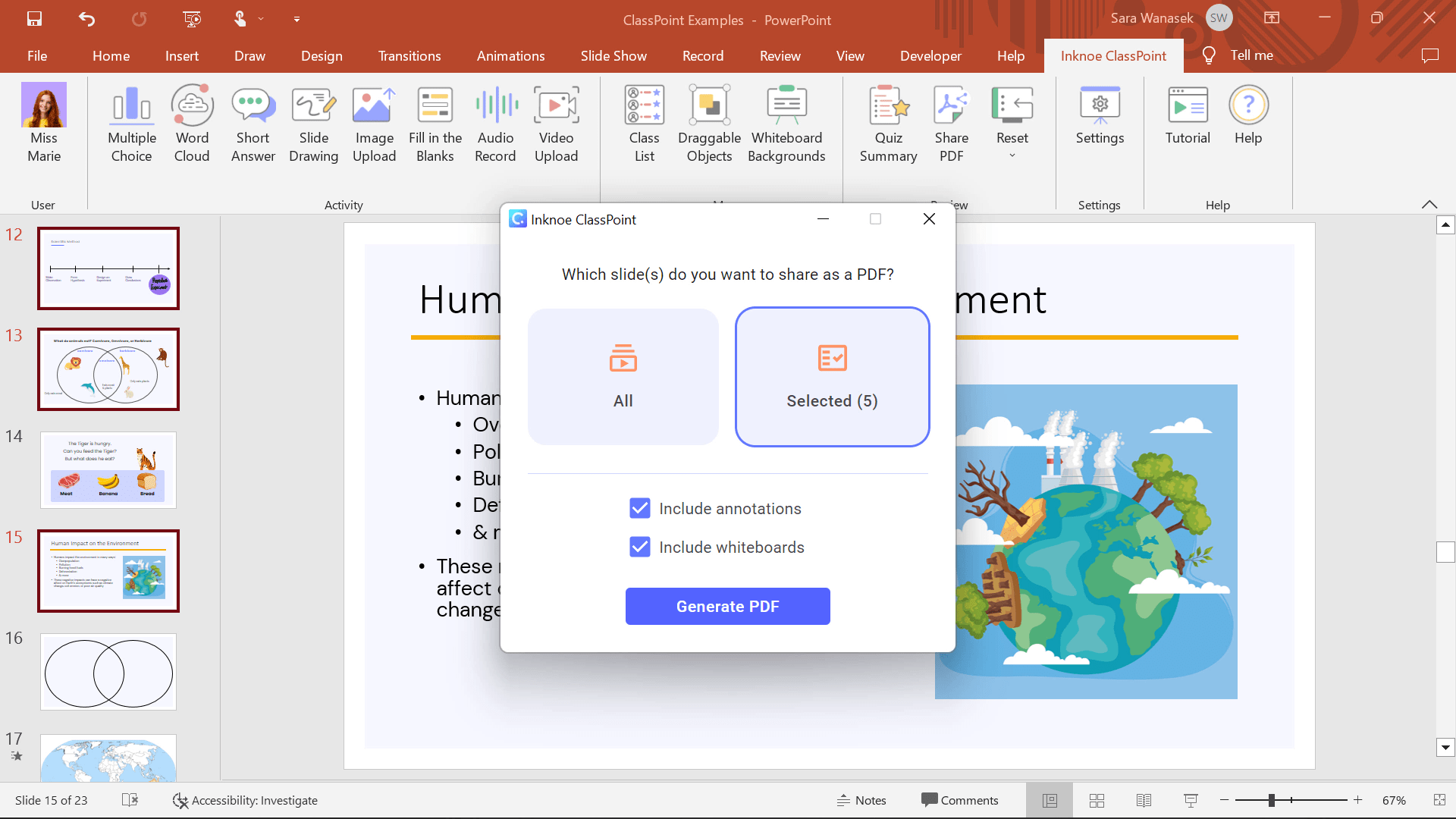Click the Generate PDF button
Viewport: 1456px width, 819px height.
pyautogui.click(x=727, y=605)
